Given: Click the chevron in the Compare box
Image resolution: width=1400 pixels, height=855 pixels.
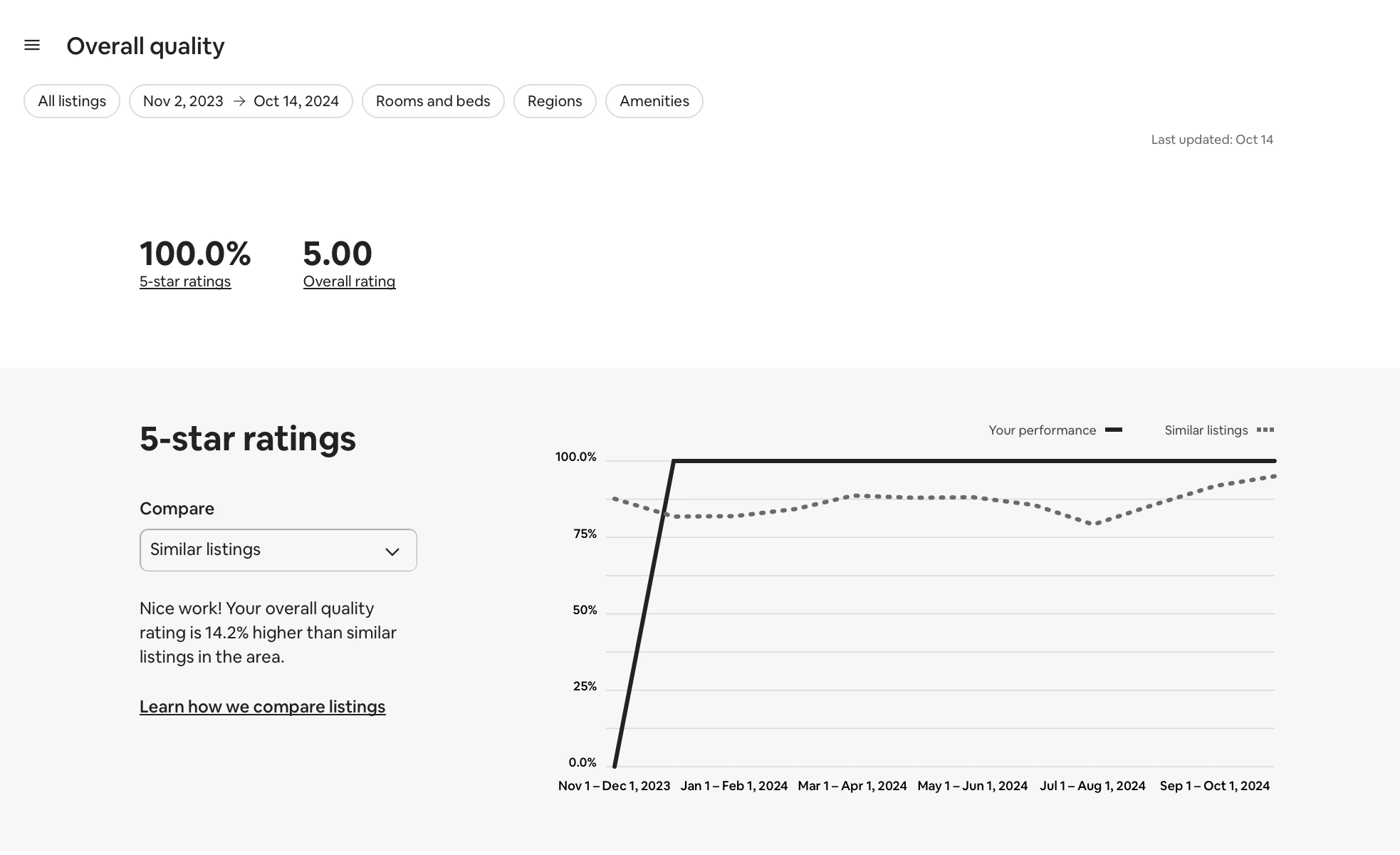Looking at the screenshot, I should point(392,551).
